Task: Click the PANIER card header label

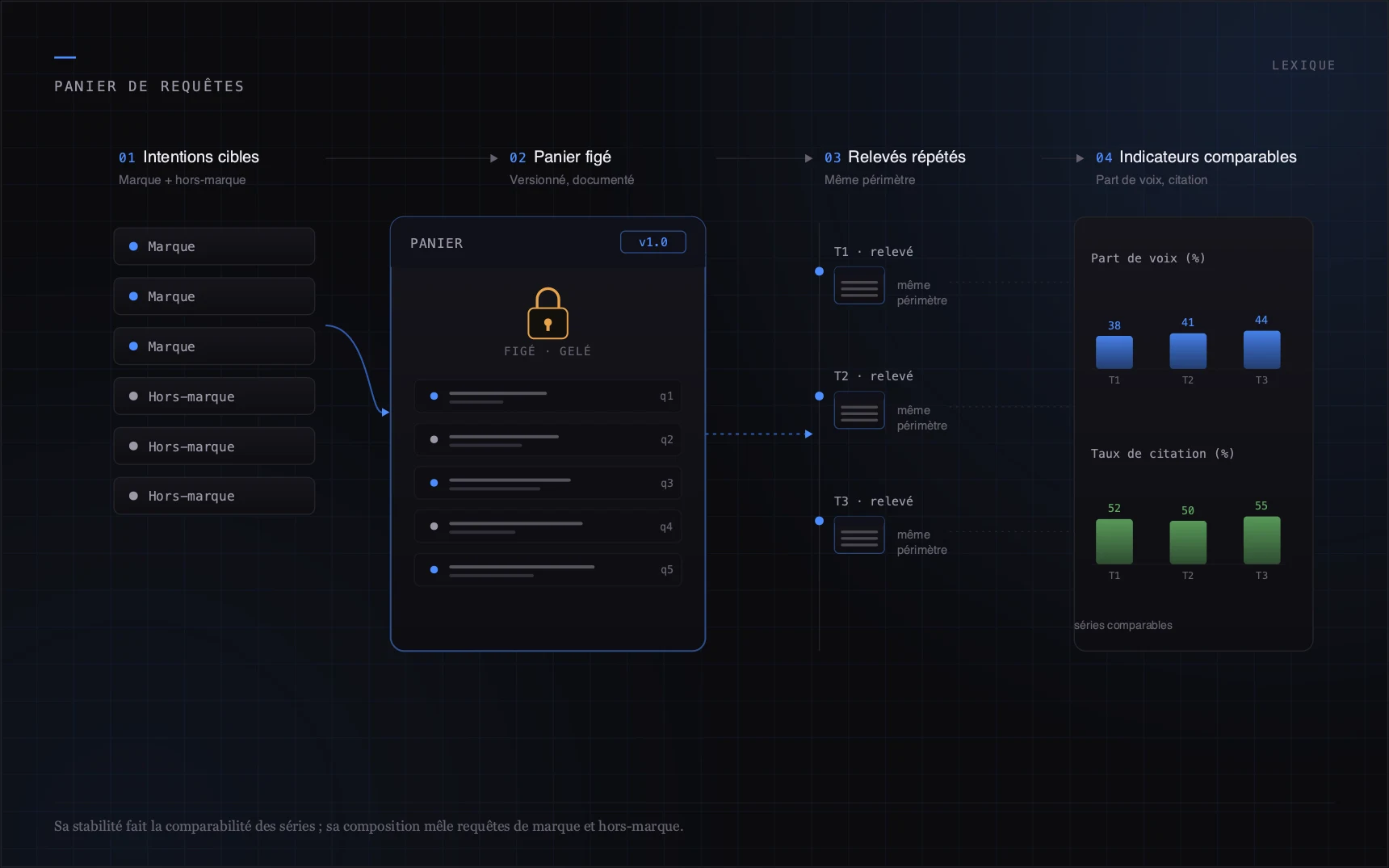Action: (x=437, y=243)
